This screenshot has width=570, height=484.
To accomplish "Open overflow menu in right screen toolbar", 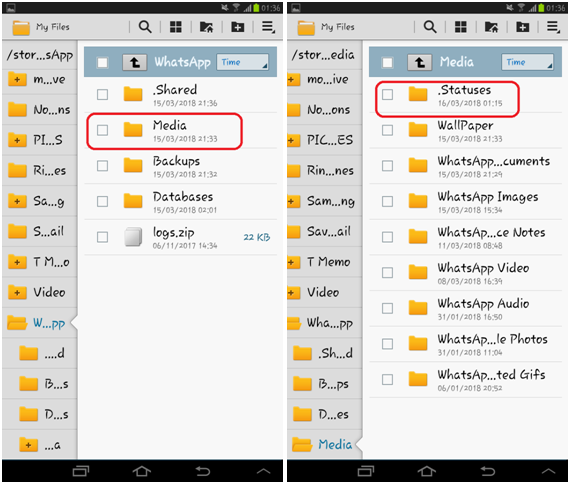I will [x=553, y=27].
